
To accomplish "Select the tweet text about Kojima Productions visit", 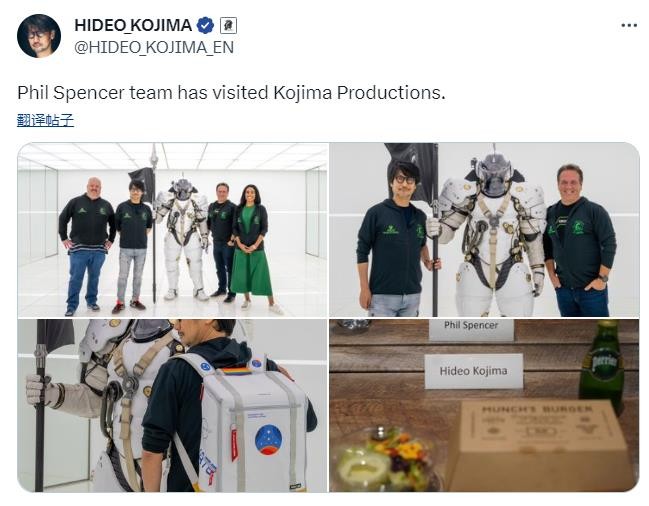I will pos(231,93).
